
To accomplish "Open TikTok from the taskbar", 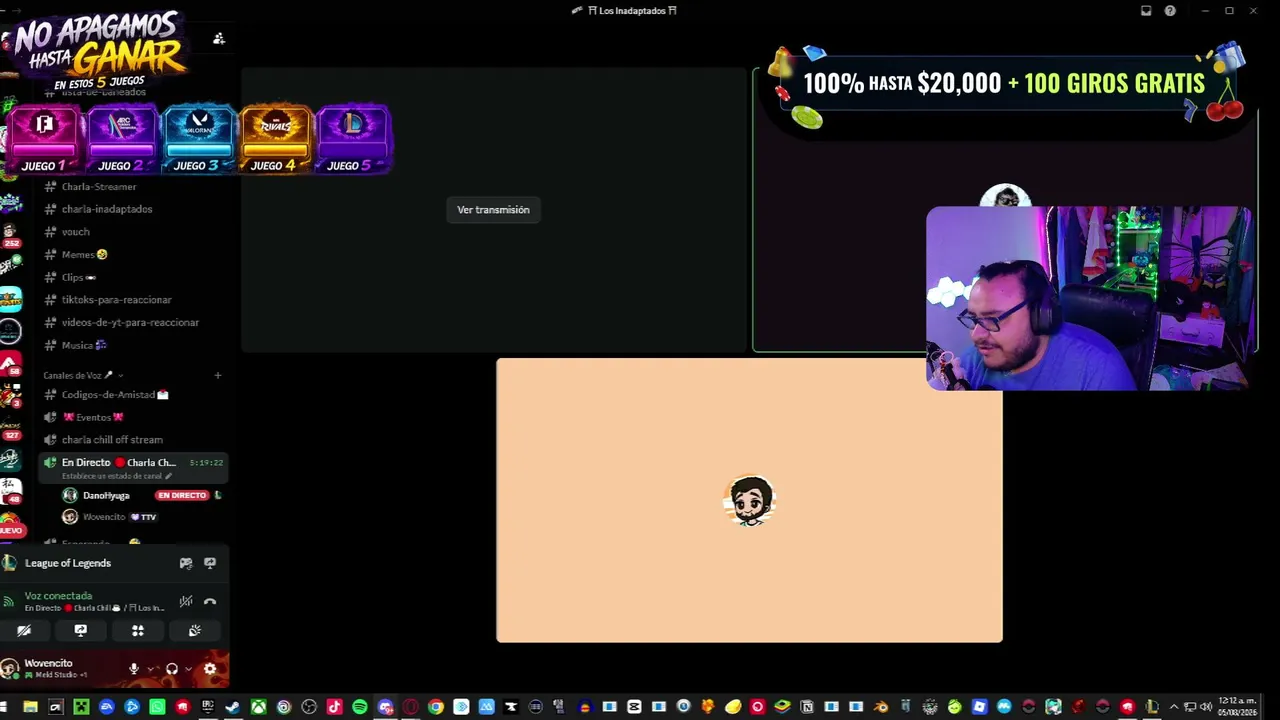I will (334, 707).
